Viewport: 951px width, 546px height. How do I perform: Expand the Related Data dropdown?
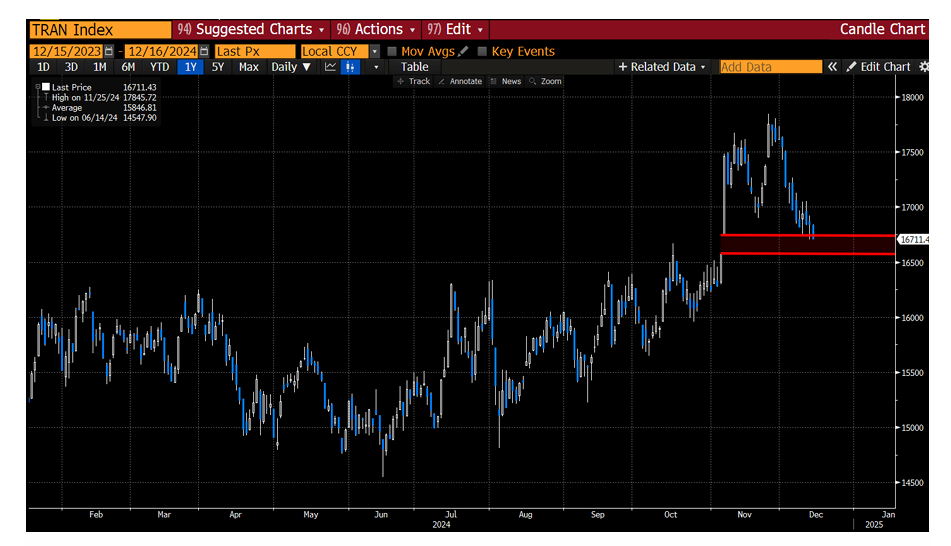click(662, 67)
